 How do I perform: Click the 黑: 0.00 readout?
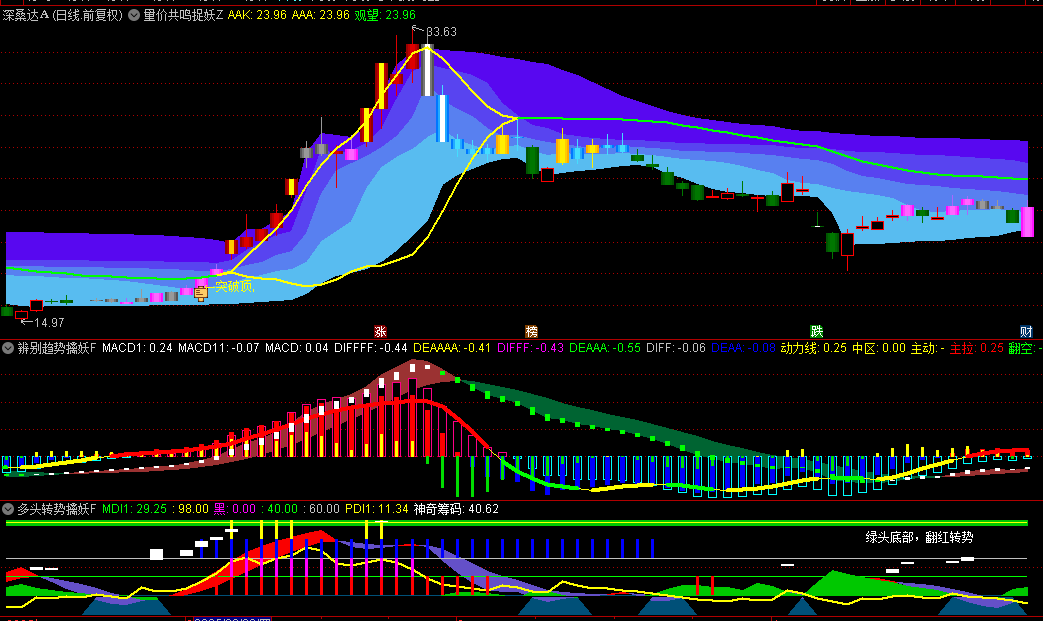(x=235, y=509)
